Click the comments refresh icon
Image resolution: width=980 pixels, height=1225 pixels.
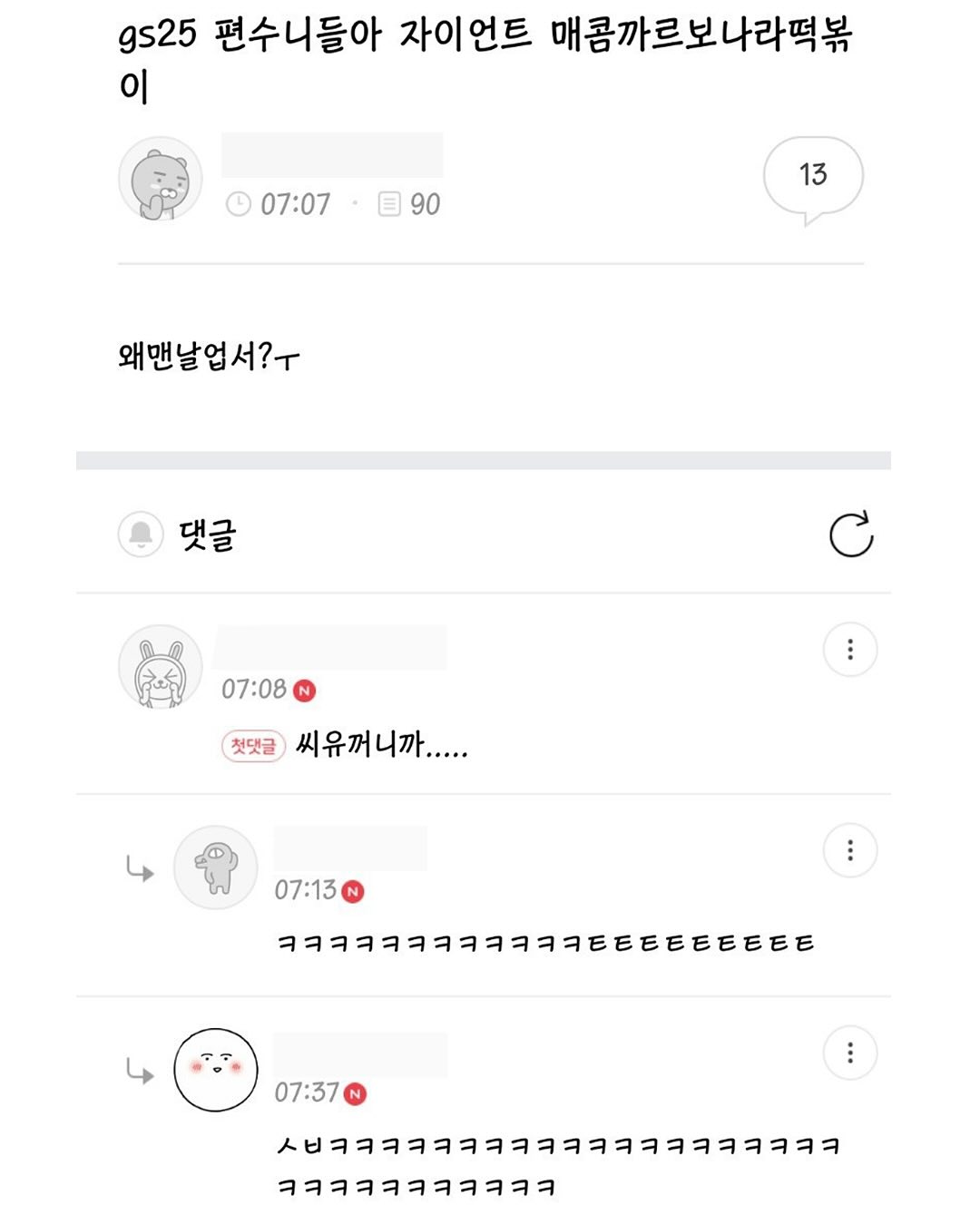coord(850,534)
